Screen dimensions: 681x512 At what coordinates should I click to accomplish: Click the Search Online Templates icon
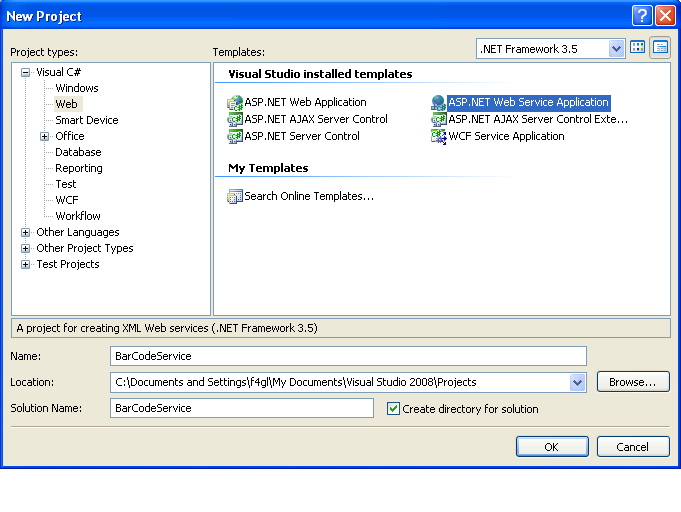pos(235,196)
